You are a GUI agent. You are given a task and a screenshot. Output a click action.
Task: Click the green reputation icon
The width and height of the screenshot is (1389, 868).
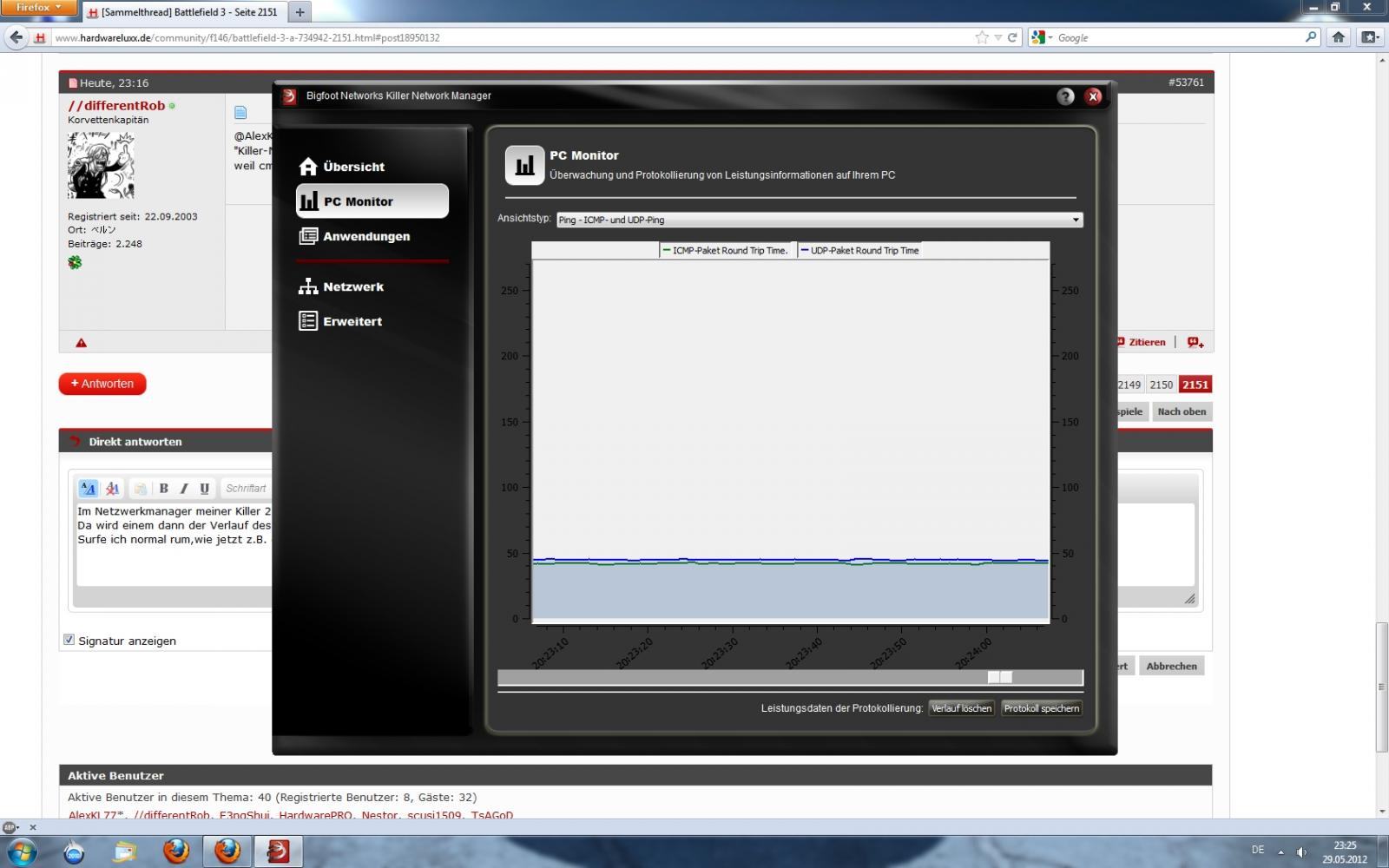(75, 262)
